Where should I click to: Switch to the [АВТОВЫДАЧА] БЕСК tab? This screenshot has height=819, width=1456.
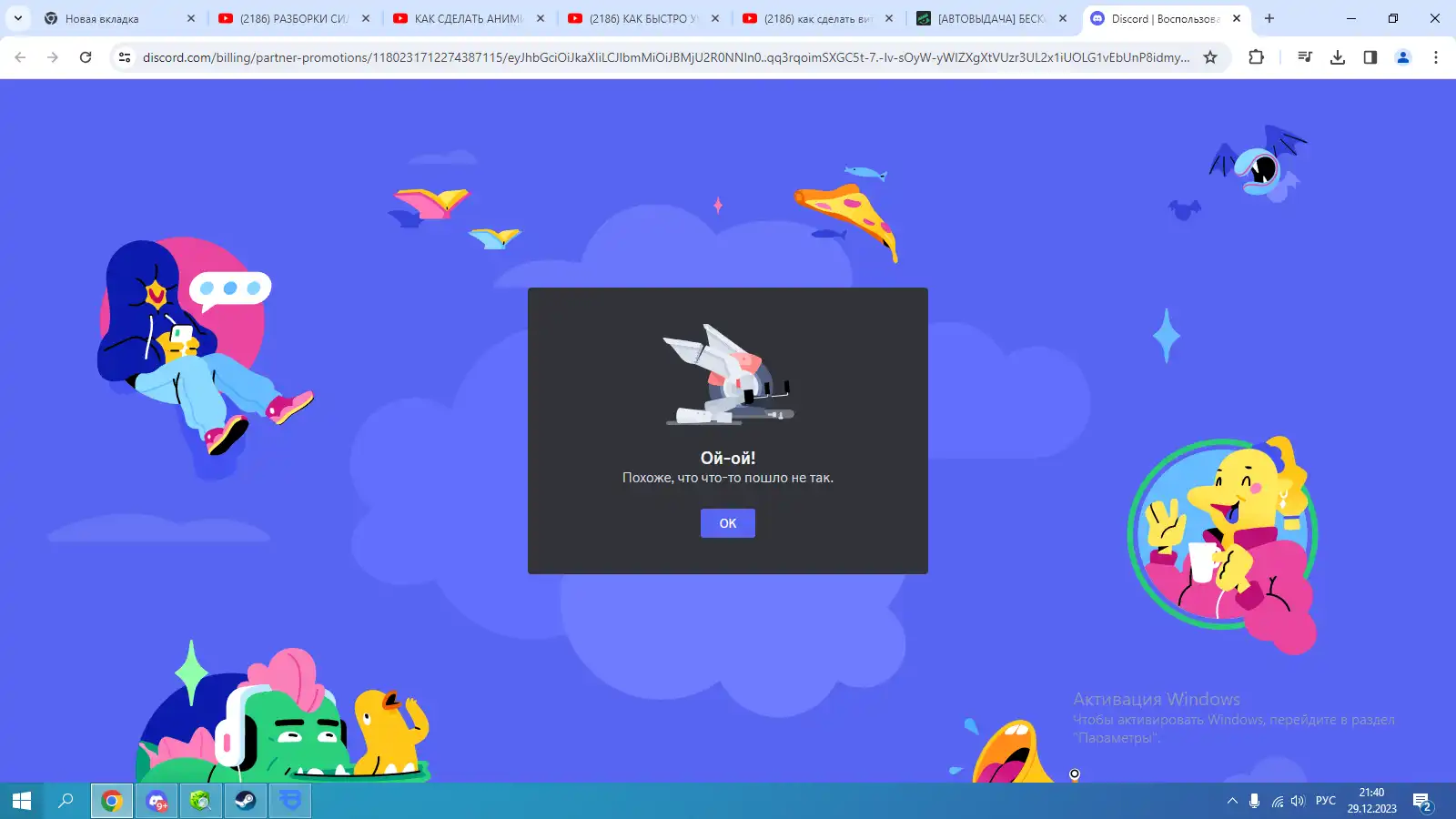991,18
